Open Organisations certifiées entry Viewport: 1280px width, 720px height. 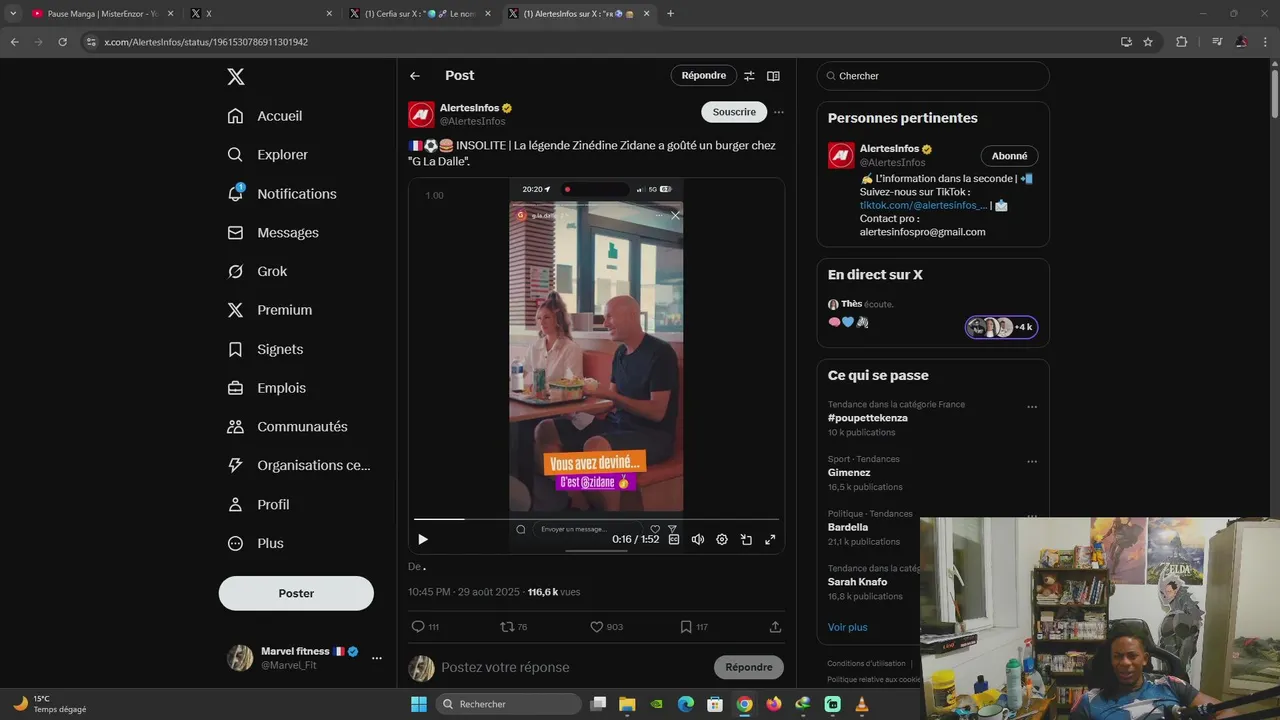(299, 465)
